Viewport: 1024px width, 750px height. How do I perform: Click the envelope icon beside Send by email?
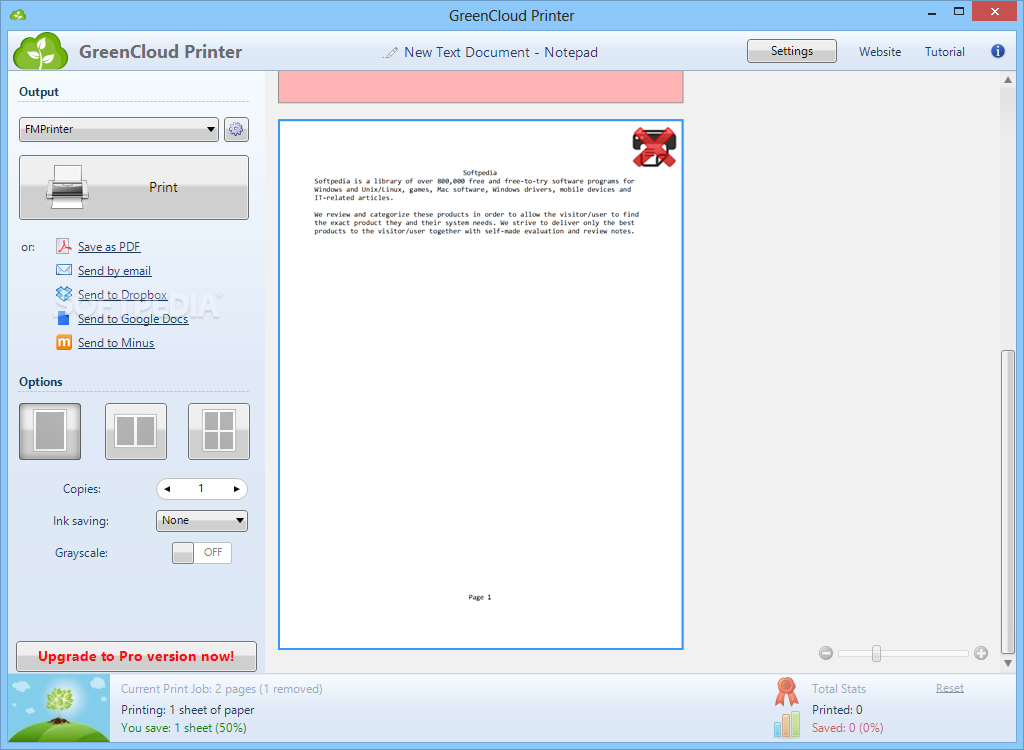point(63,270)
